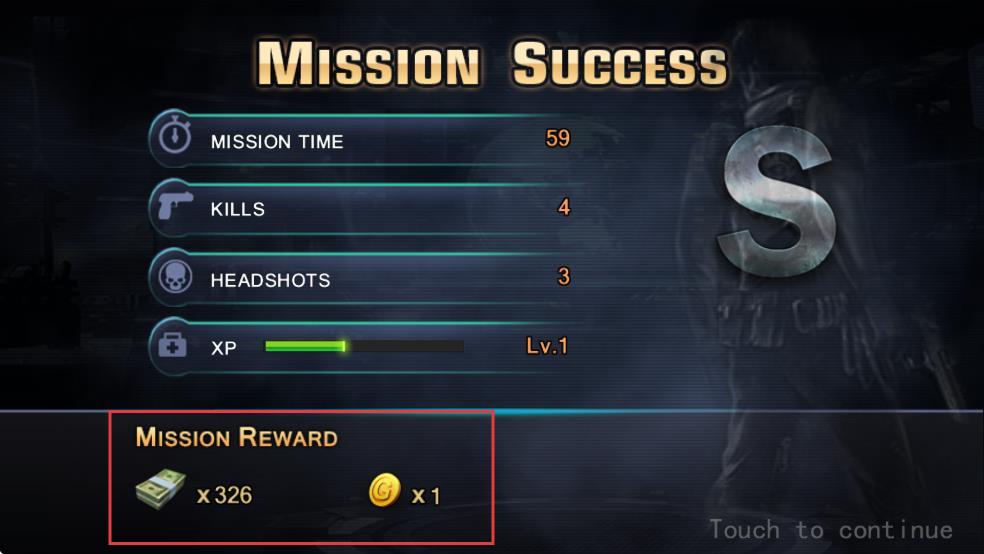Click the Kills label
The width and height of the screenshot is (984, 554).
tap(237, 209)
